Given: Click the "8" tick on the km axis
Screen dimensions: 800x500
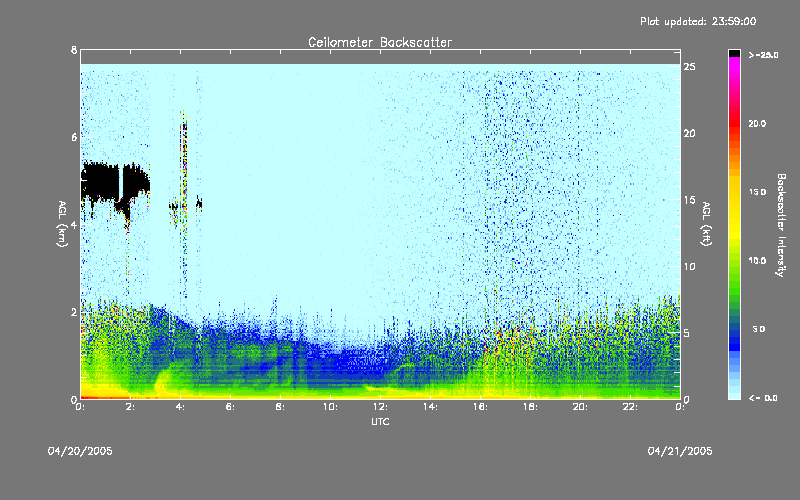Looking at the screenshot, I should pos(74,50).
